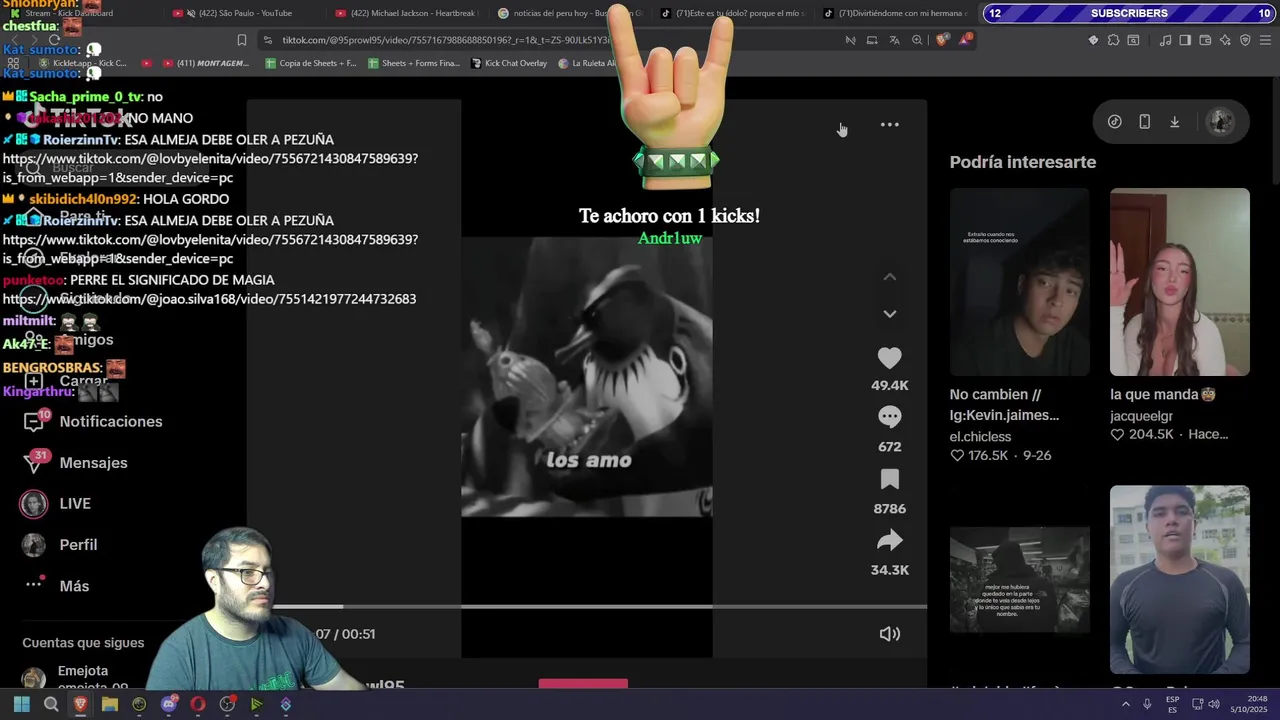Click the Opera icon in the taskbar
The image size is (1280, 720).
[198, 704]
